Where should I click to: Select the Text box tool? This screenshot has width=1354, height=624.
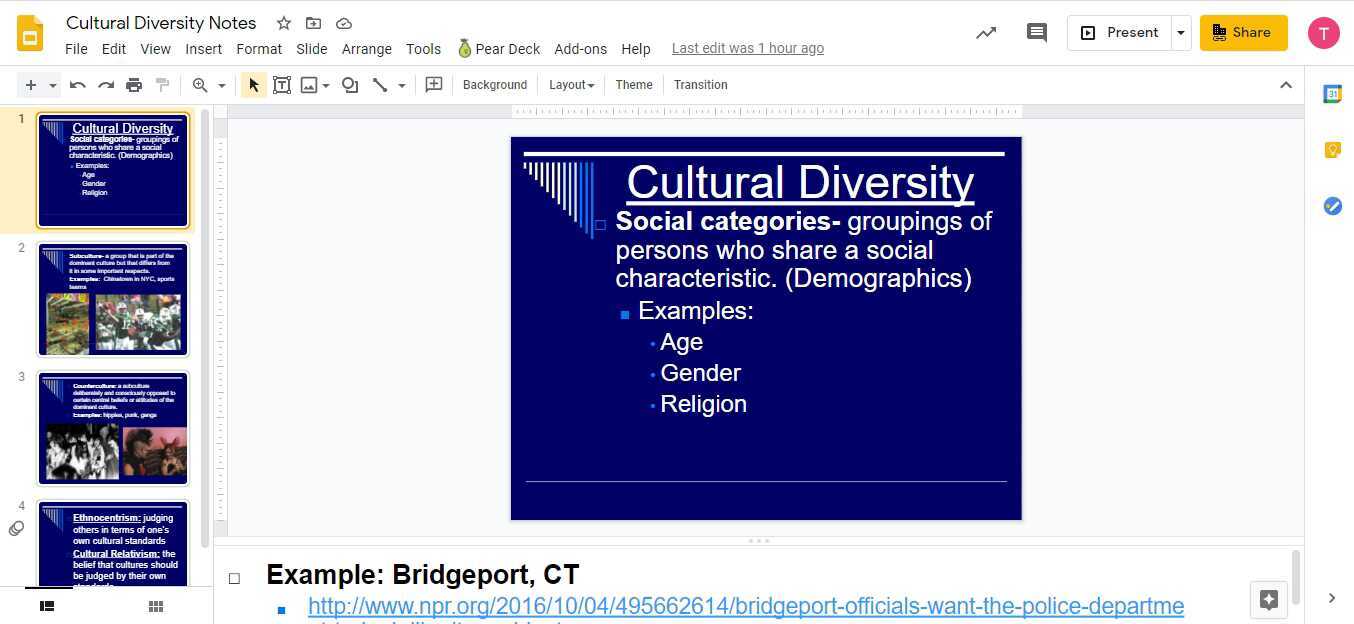coord(282,85)
